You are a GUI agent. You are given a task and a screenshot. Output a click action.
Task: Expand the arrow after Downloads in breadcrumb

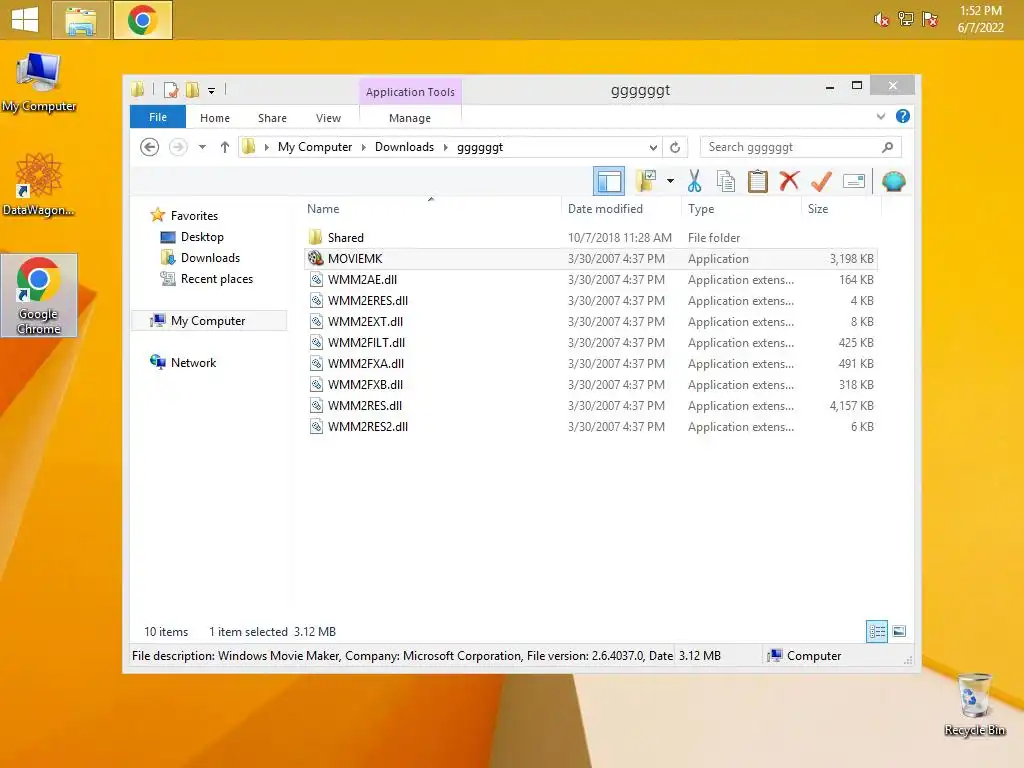tap(445, 147)
